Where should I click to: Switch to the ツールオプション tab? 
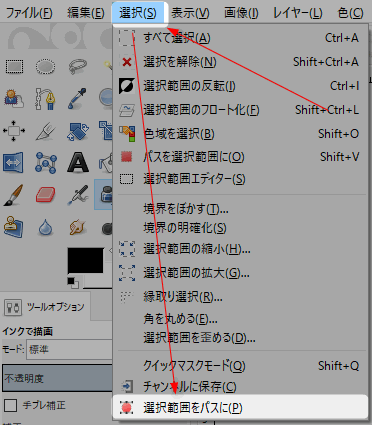click(44, 307)
